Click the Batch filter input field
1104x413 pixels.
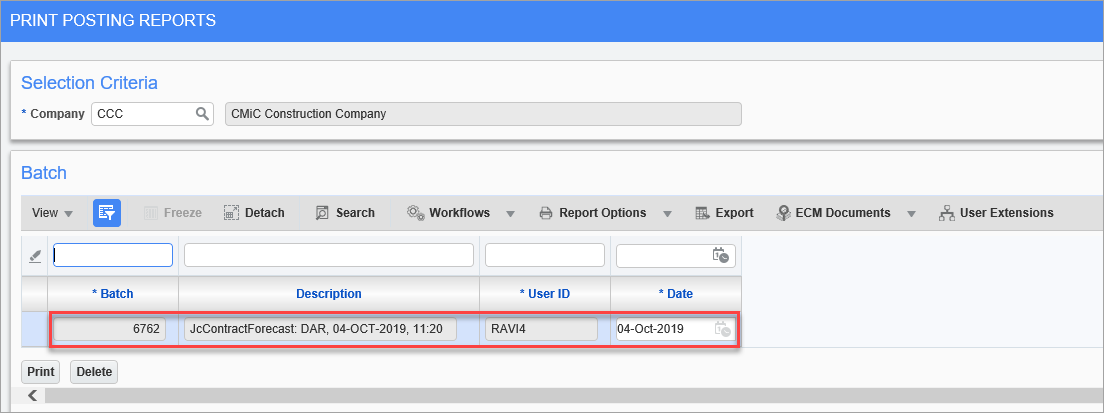tap(113, 255)
